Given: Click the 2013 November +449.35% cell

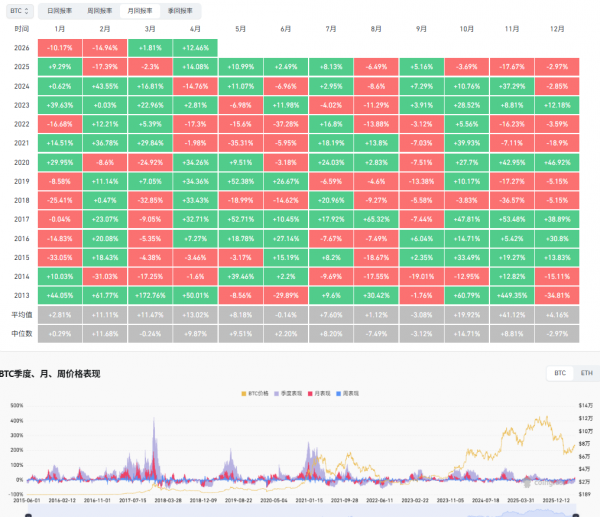Looking at the screenshot, I should coord(511,296).
